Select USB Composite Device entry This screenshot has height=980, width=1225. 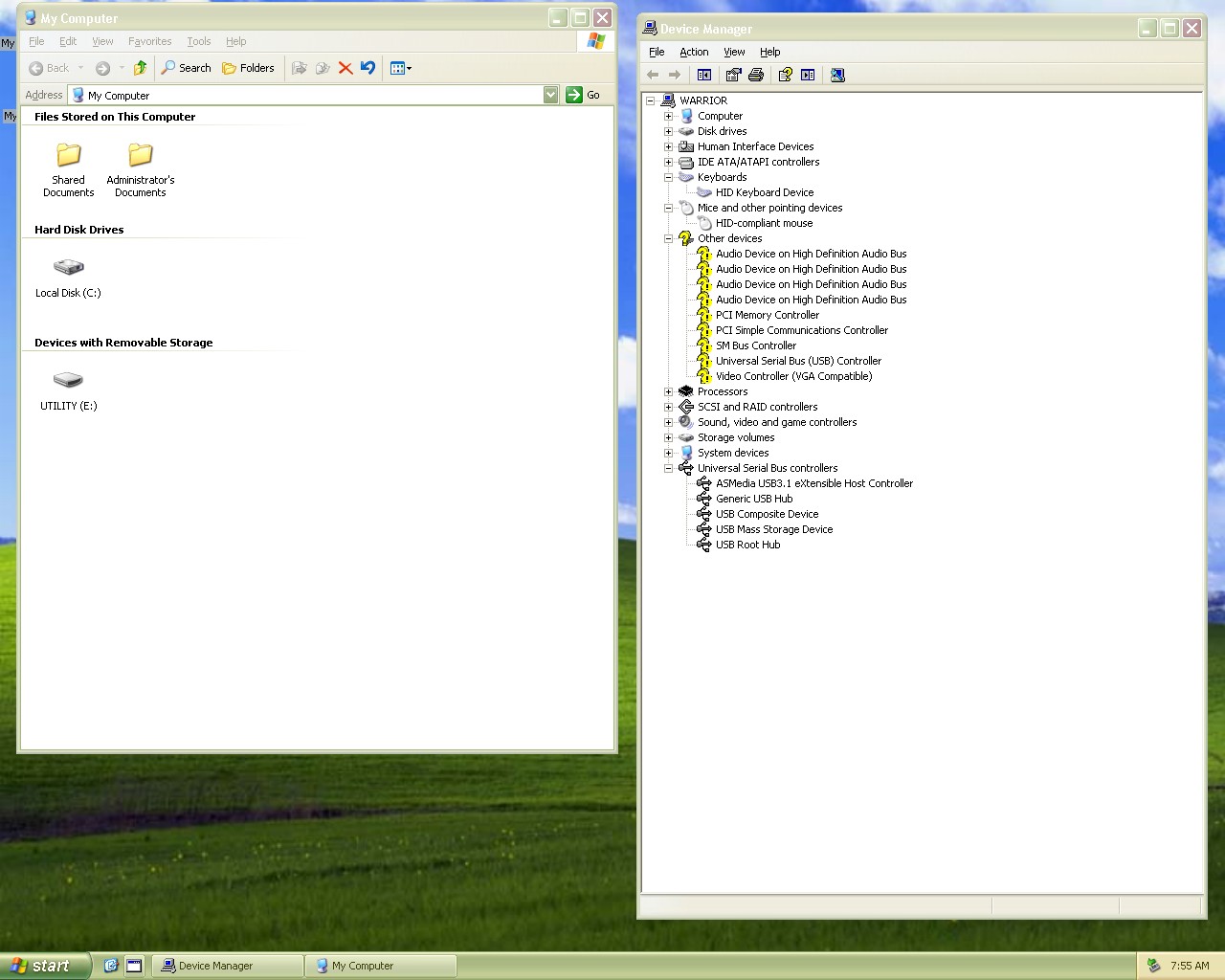[768, 514]
